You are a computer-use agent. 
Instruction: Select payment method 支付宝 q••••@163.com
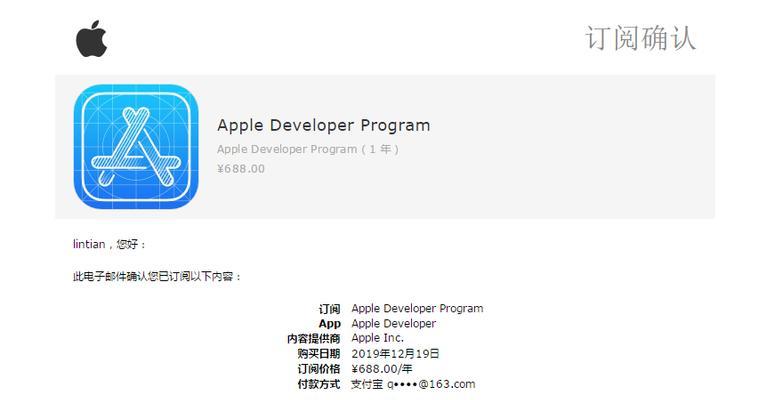coord(413,384)
